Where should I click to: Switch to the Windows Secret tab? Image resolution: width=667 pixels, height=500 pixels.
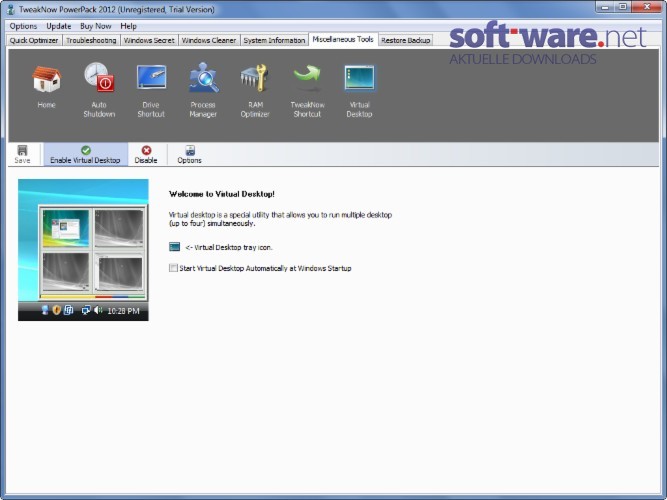[149, 40]
